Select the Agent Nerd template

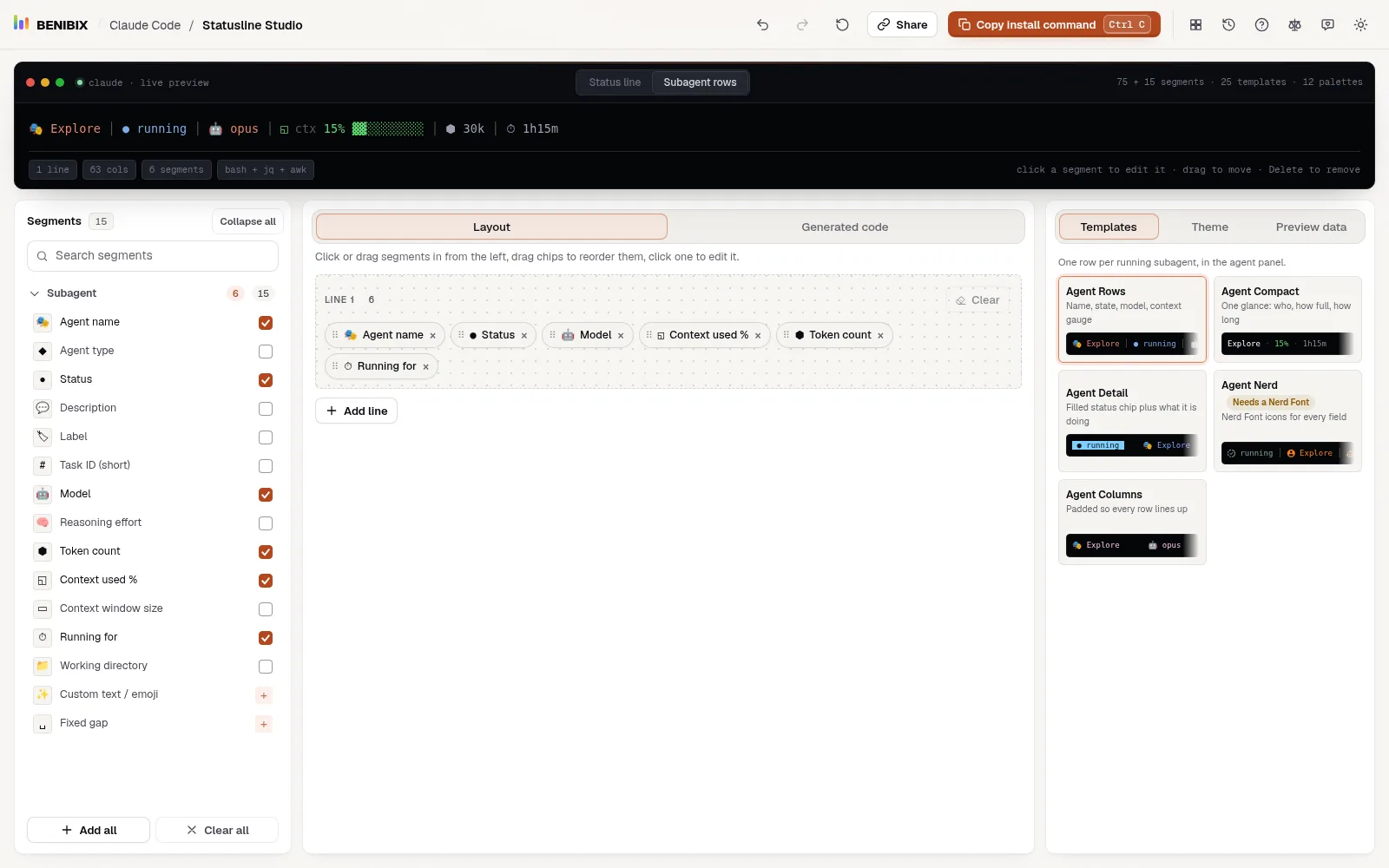coord(1287,421)
